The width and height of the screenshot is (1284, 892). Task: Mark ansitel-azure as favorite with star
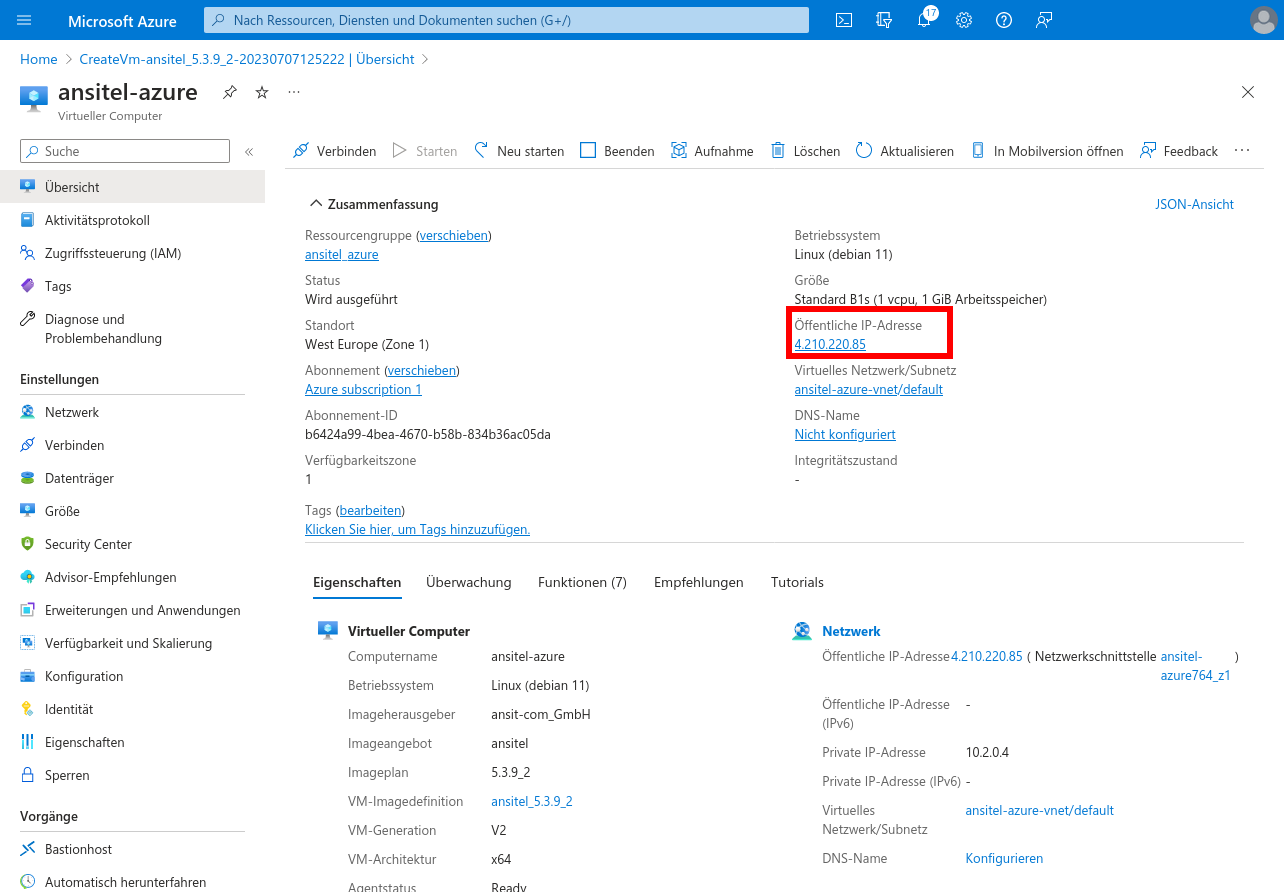pyautogui.click(x=262, y=92)
